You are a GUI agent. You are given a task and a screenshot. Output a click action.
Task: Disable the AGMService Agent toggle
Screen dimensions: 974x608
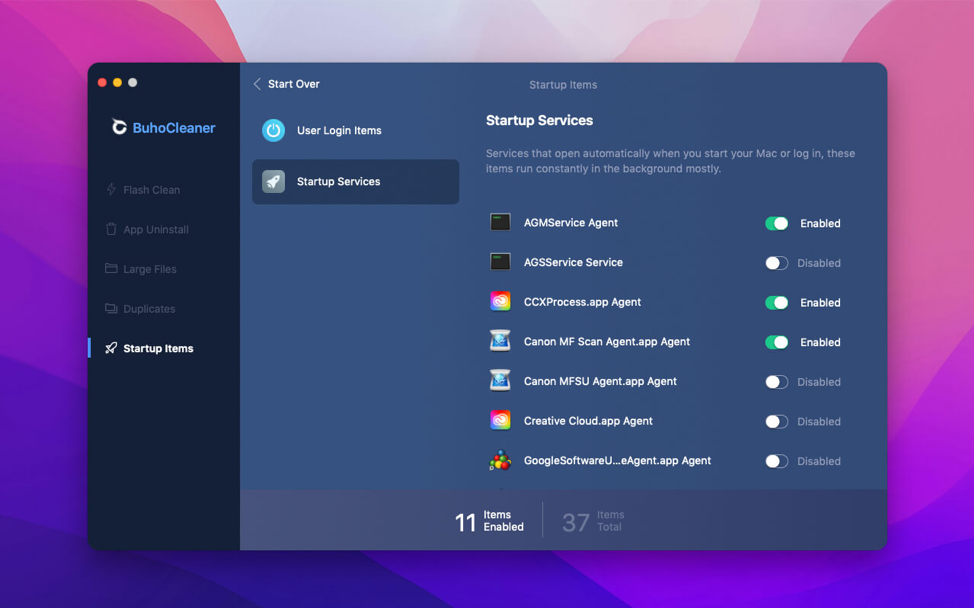[776, 223]
